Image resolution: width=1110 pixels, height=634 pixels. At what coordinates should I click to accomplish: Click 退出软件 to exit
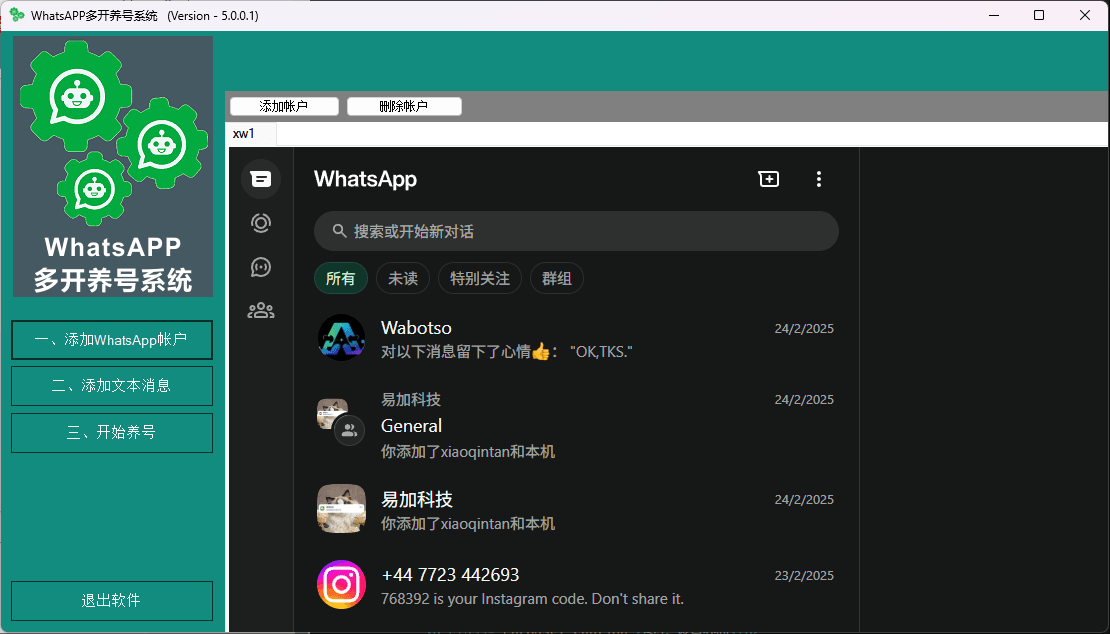112,601
